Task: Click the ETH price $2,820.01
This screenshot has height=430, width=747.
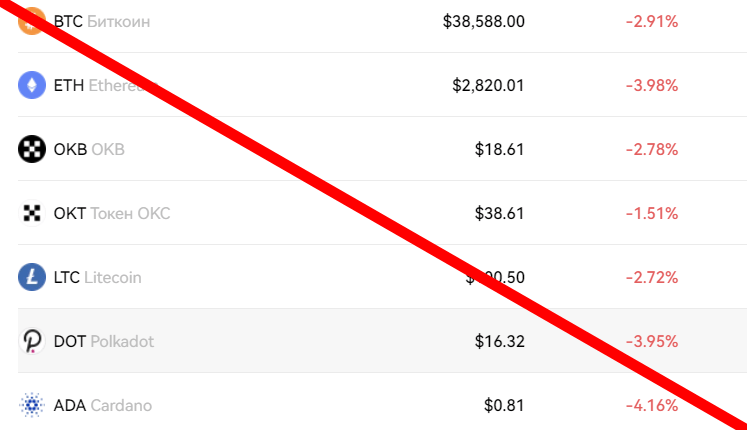Action: coord(488,85)
